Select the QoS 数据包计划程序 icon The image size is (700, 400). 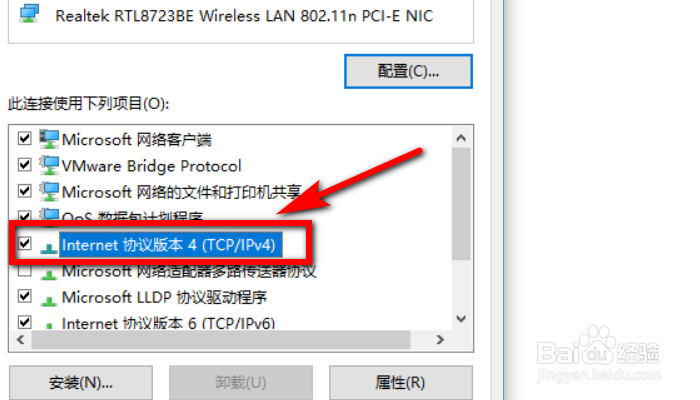point(49,215)
